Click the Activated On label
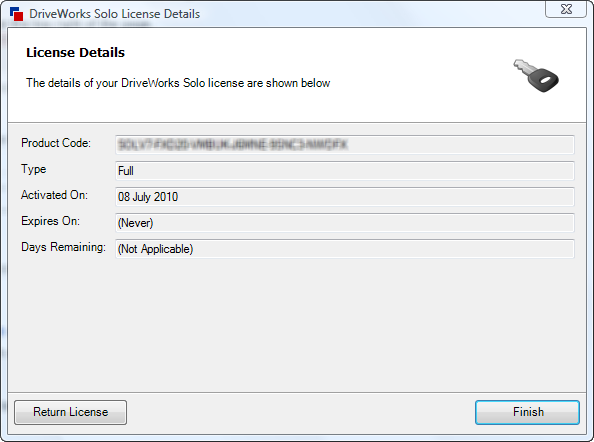Screen dimensions: 594x442 [x=54, y=195]
